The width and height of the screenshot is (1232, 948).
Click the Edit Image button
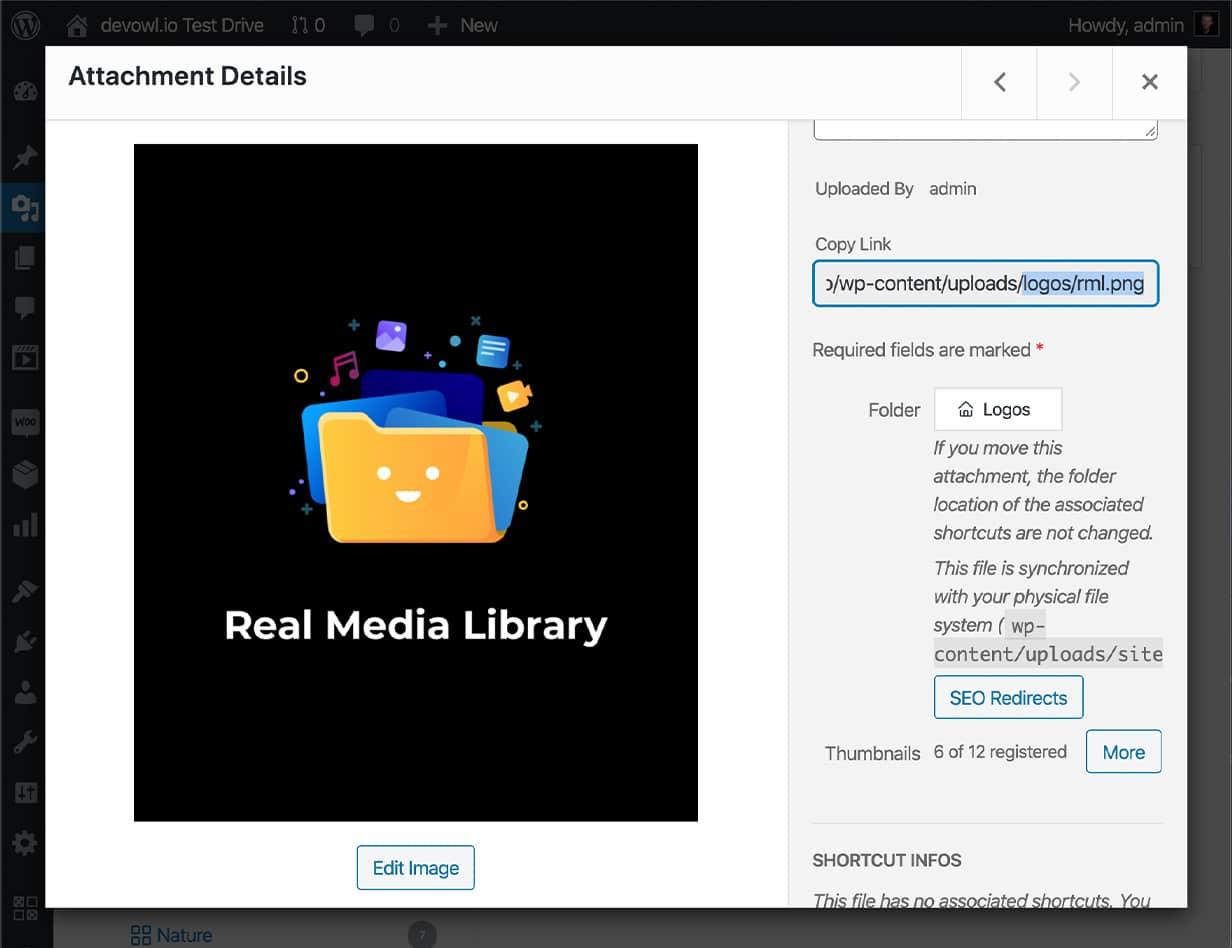coord(415,868)
